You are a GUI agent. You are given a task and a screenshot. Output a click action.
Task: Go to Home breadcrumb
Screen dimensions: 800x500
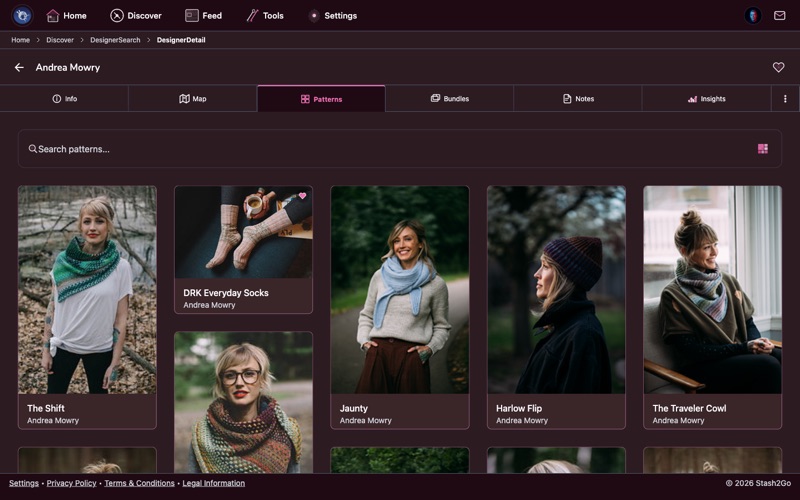20,40
